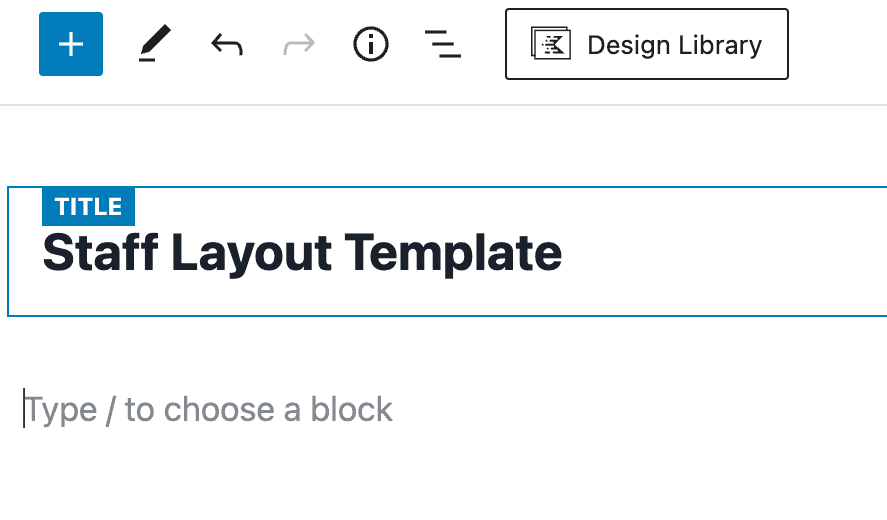Select the Tools pencil icon
This screenshot has height=520, width=887.
coord(154,44)
